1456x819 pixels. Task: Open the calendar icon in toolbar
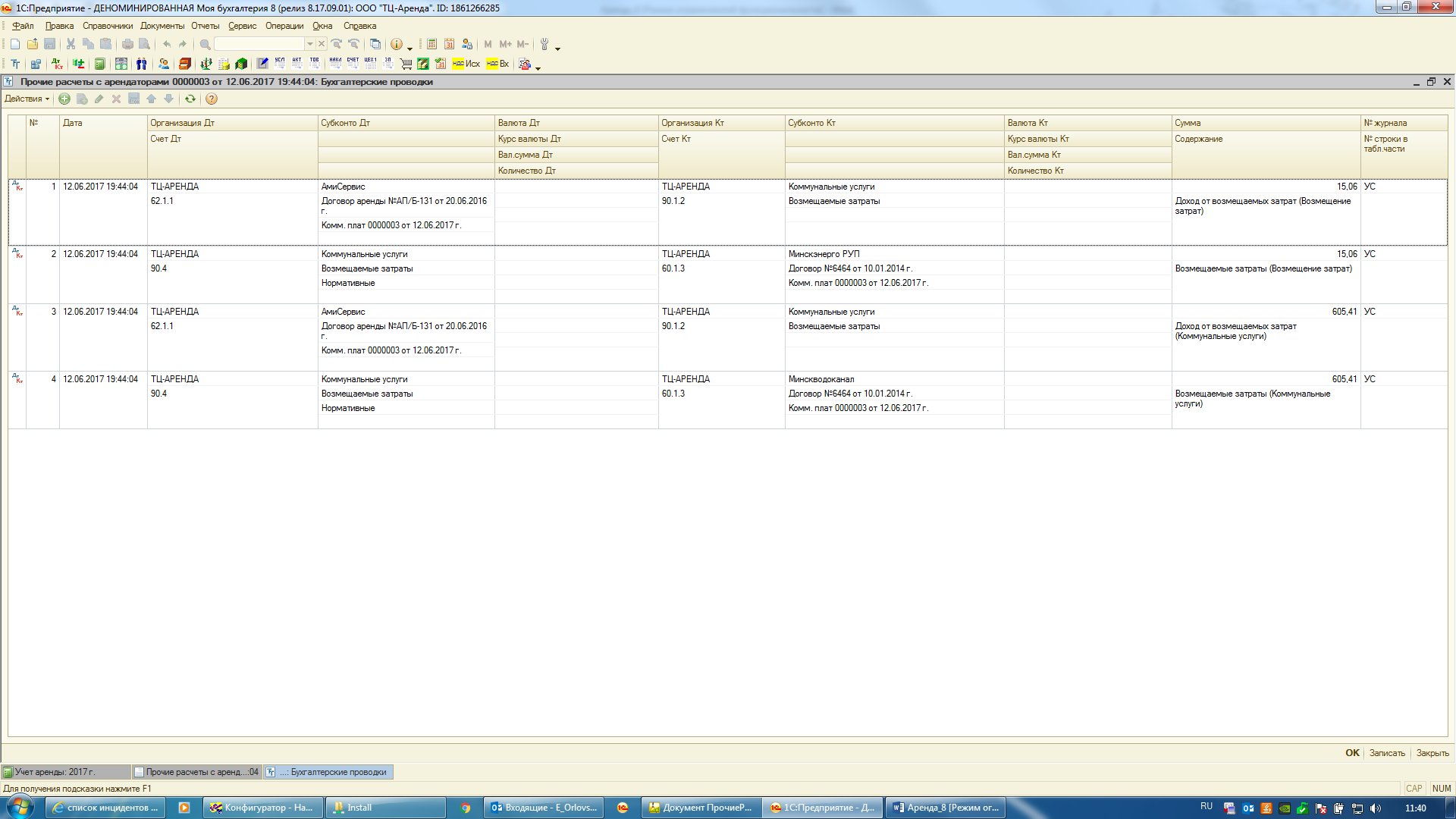(449, 44)
